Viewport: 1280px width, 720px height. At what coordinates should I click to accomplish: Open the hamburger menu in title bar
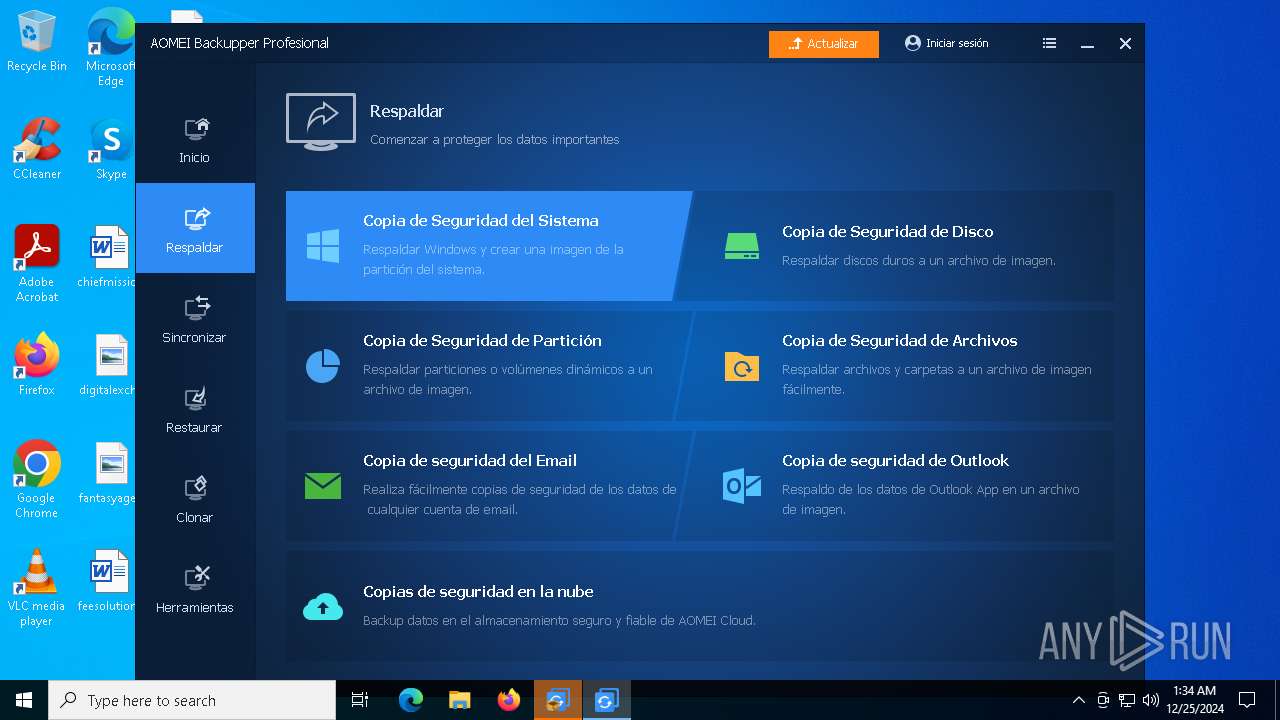click(1049, 44)
